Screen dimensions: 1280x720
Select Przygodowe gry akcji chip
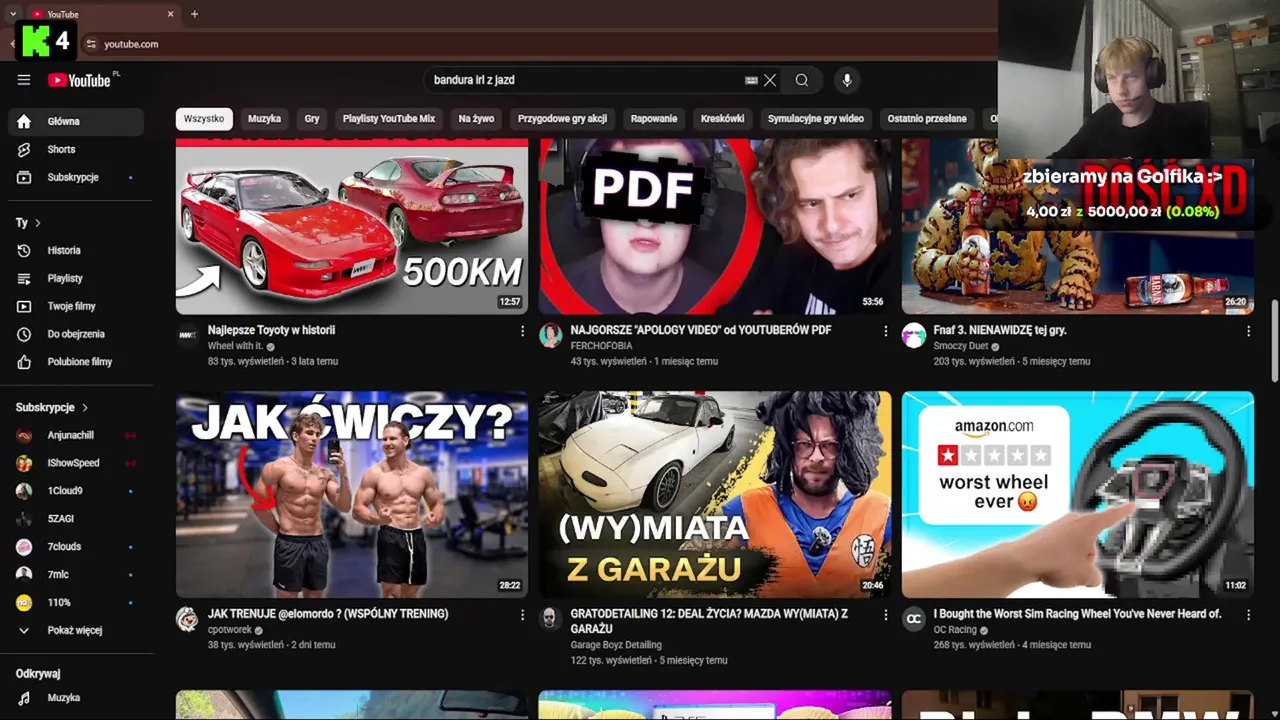[562, 118]
